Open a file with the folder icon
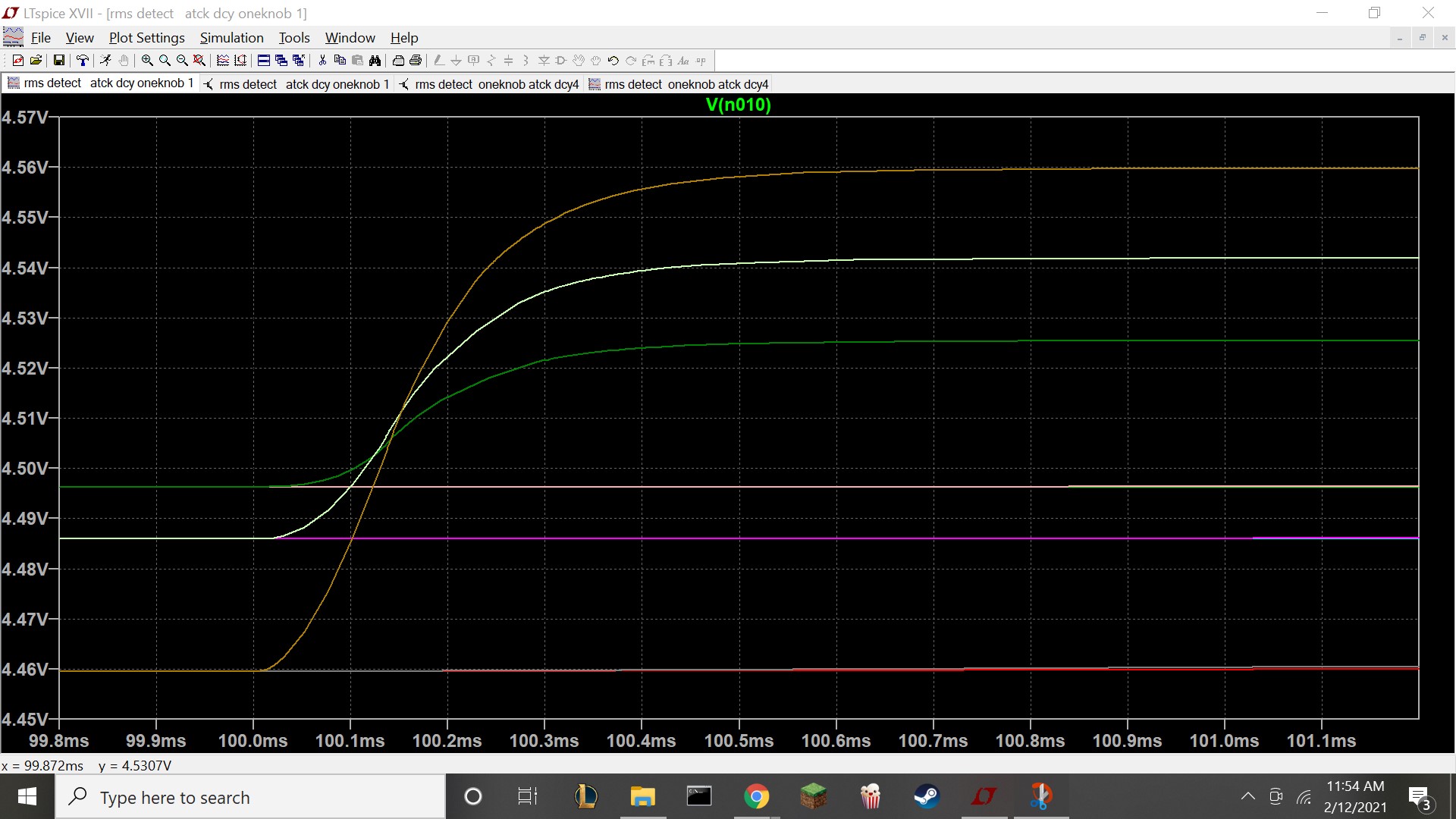The width and height of the screenshot is (1456, 819). [x=36, y=61]
